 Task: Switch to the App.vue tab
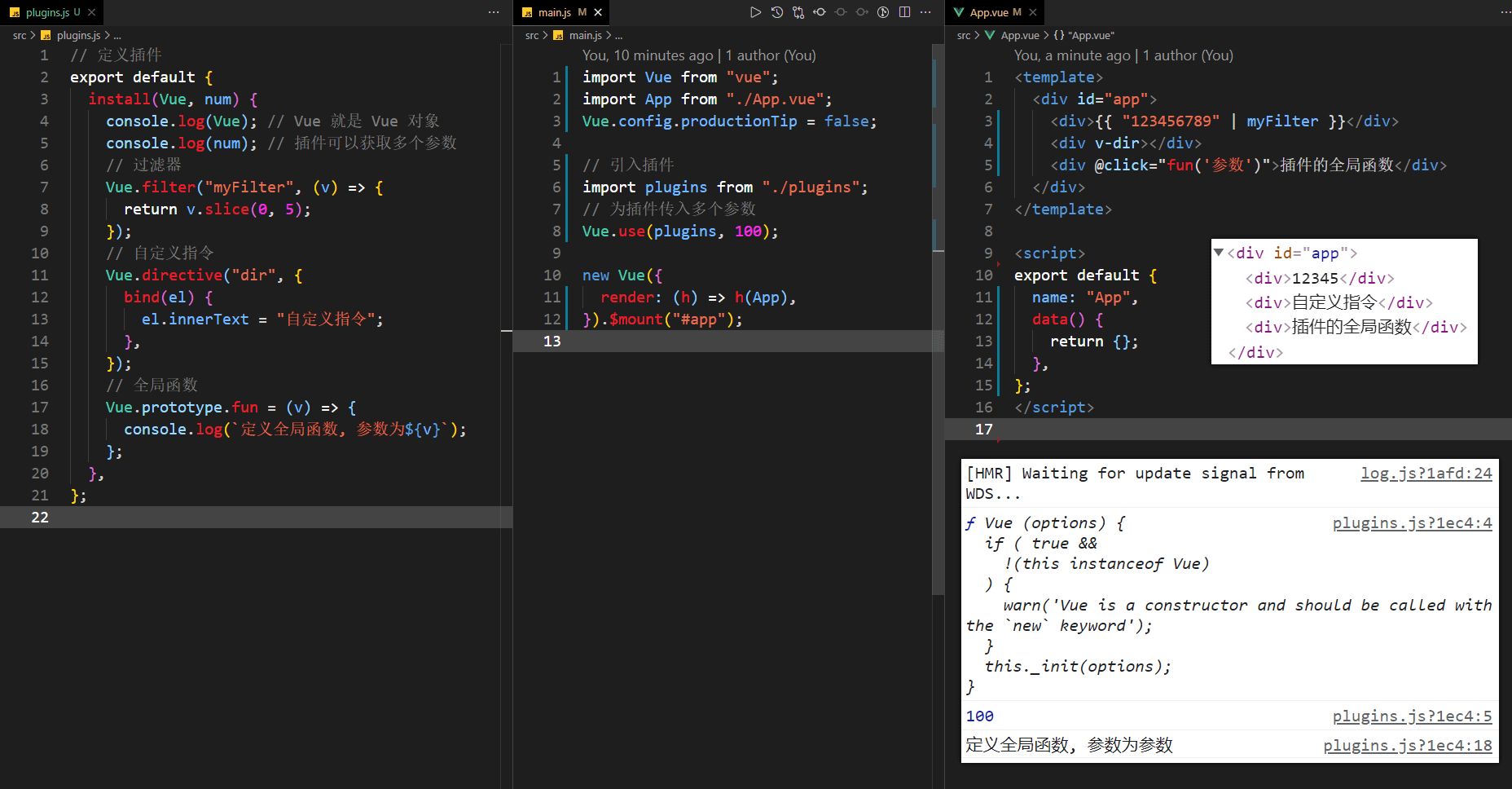pyautogui.click(x=994, y=12)
